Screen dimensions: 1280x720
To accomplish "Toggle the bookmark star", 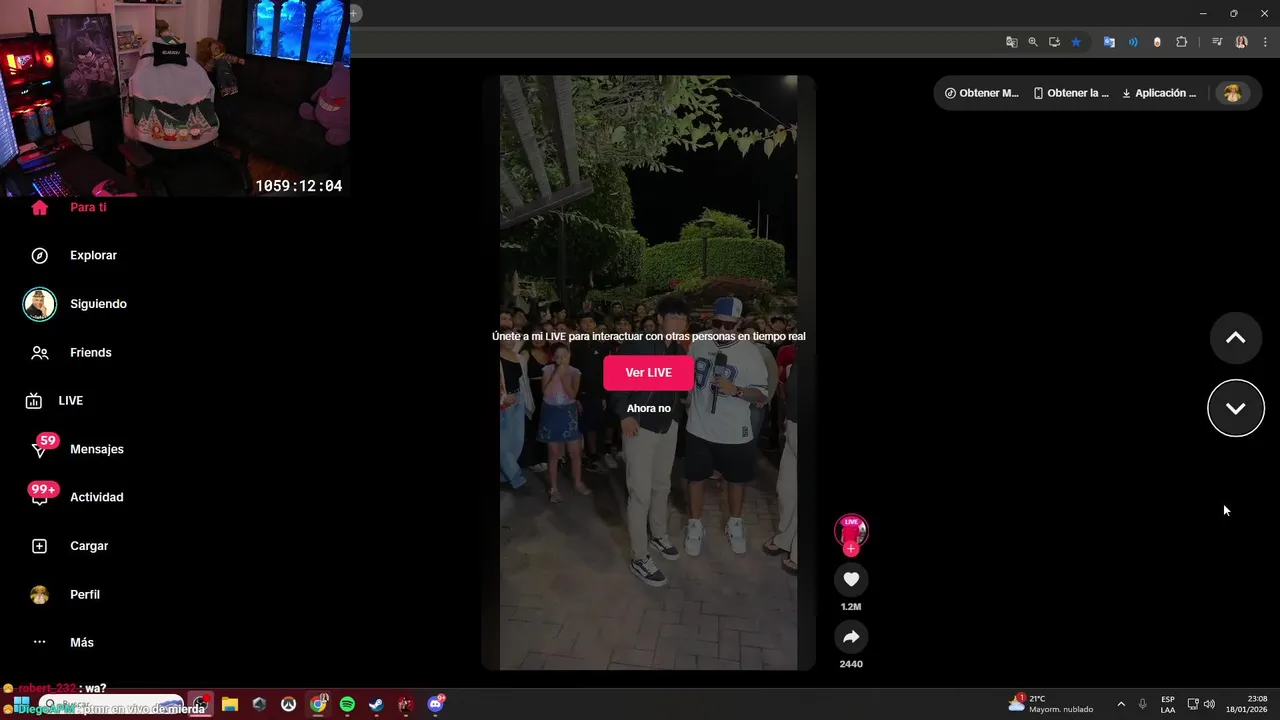I will (x=1076, y=42).
